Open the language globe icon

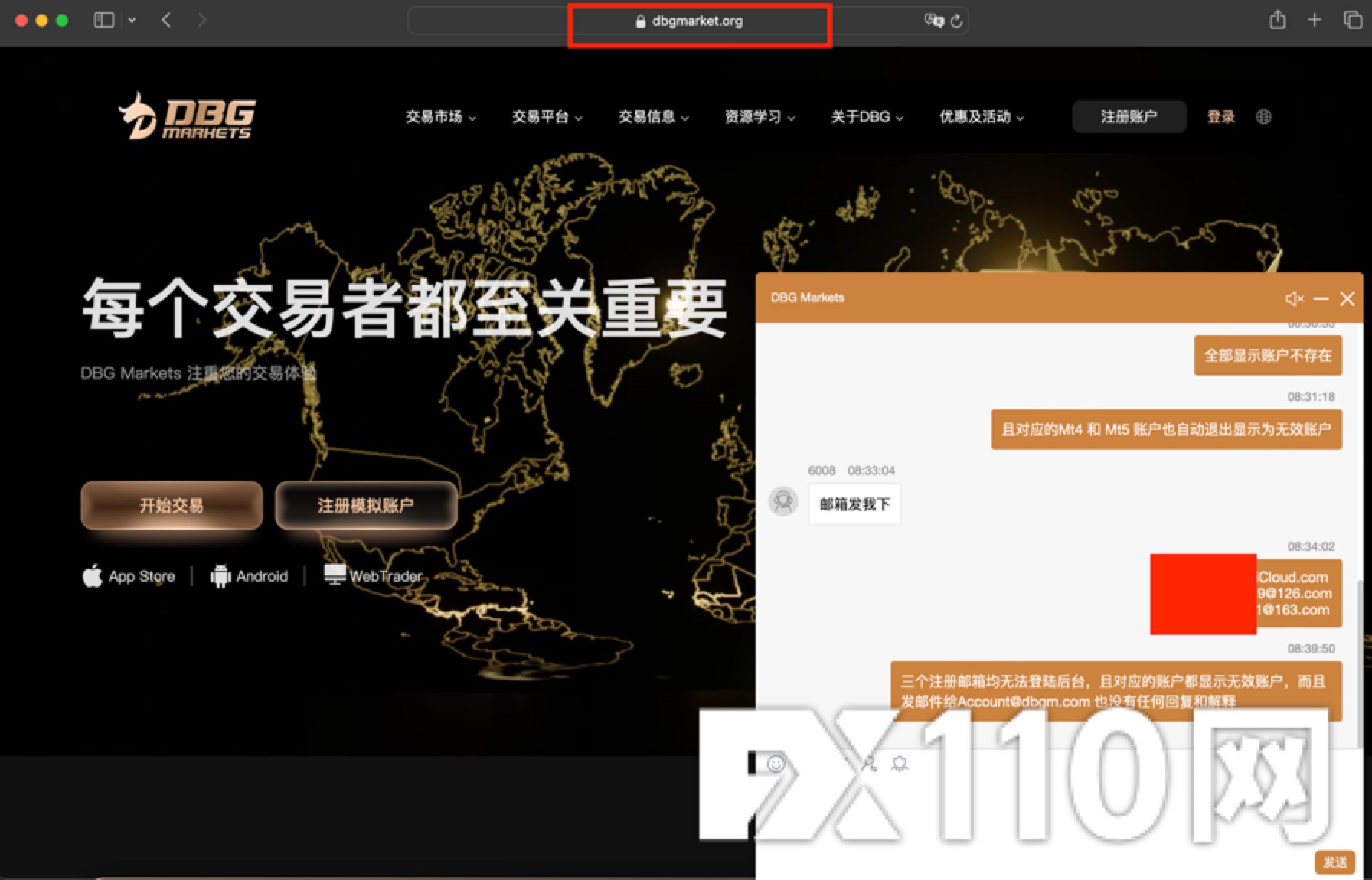pyautogui.click(x=1263, y=117)
